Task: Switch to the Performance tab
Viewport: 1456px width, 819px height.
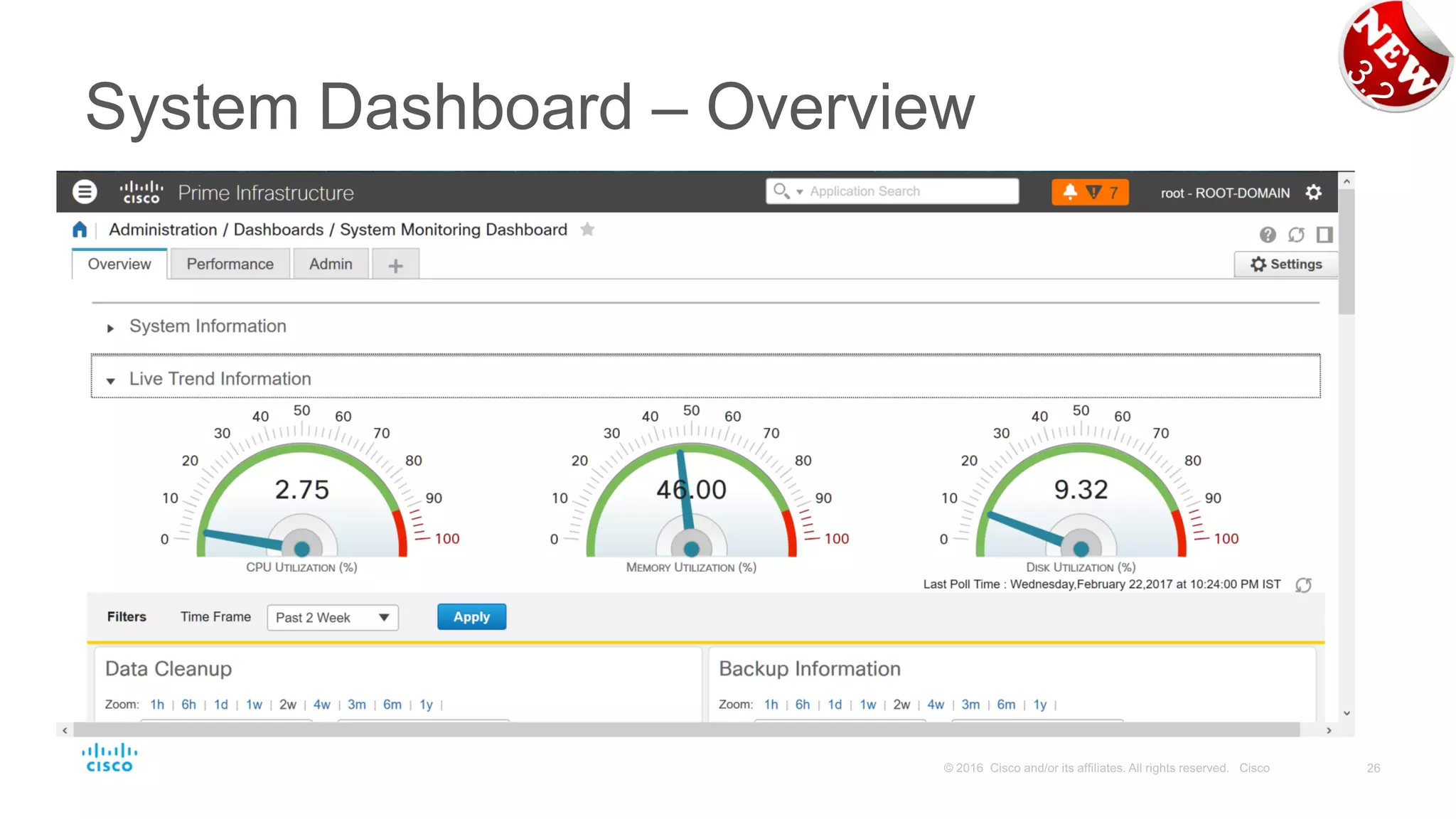Action: point(230,264)
